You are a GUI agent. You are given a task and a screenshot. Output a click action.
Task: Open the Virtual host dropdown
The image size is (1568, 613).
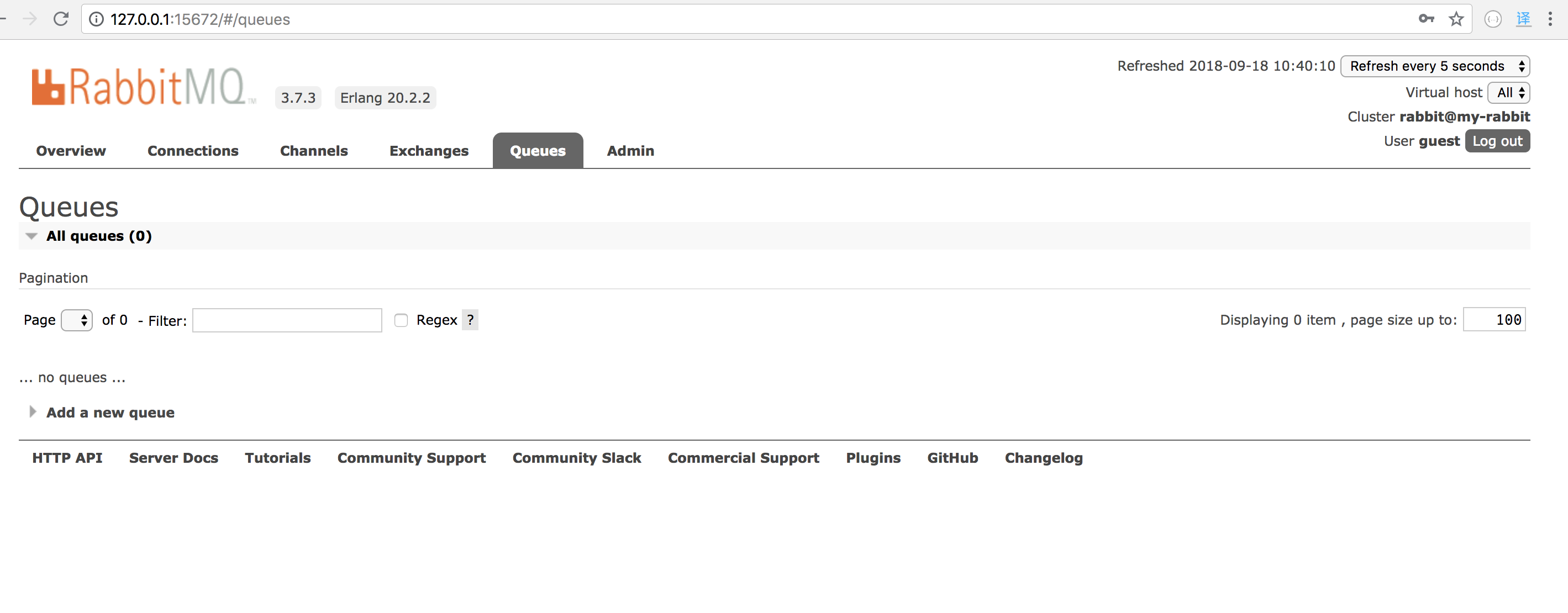pyautogui.click(x=1508, y=92)
